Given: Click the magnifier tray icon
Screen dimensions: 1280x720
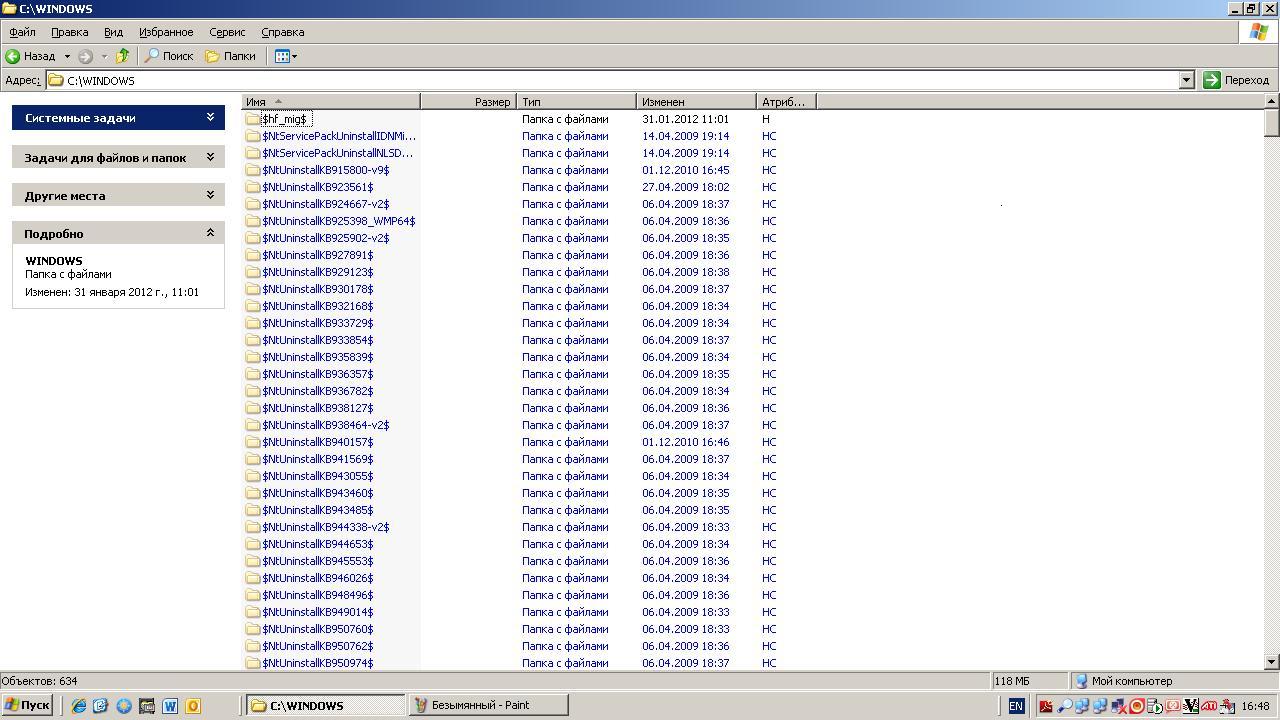Looking at the screenshot, I should click(x=1064, y=706).
